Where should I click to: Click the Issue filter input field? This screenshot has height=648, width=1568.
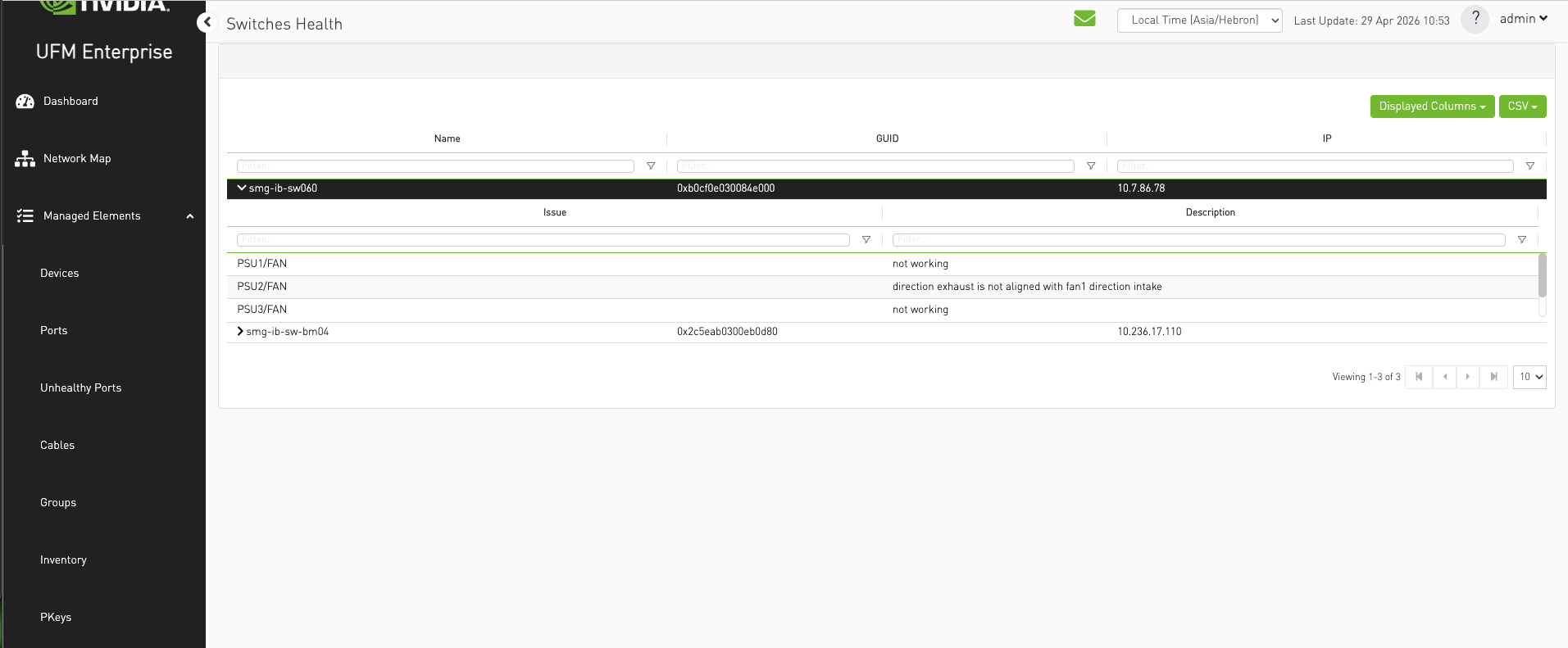point(543,240)
